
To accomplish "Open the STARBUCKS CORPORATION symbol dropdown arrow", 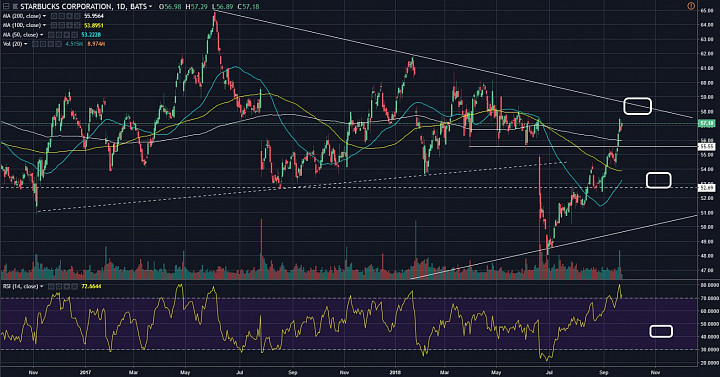I will [x=150, y=6].
